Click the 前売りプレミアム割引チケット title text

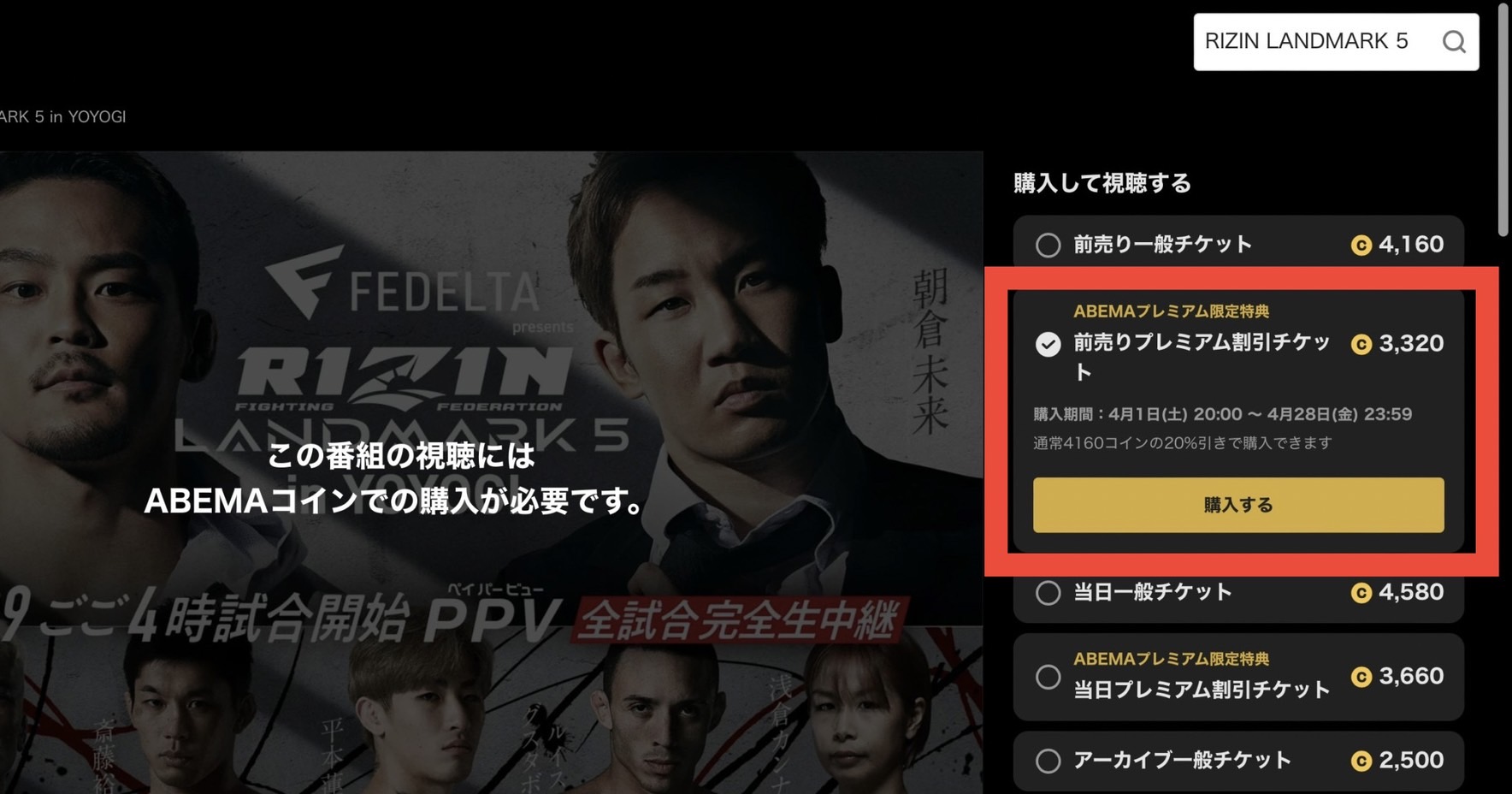(x=1202, y=357)
